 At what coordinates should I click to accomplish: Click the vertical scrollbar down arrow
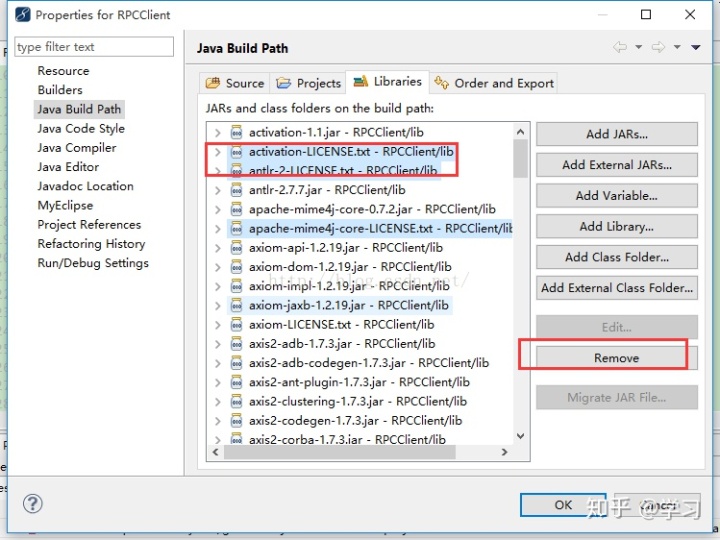point(520,436)
